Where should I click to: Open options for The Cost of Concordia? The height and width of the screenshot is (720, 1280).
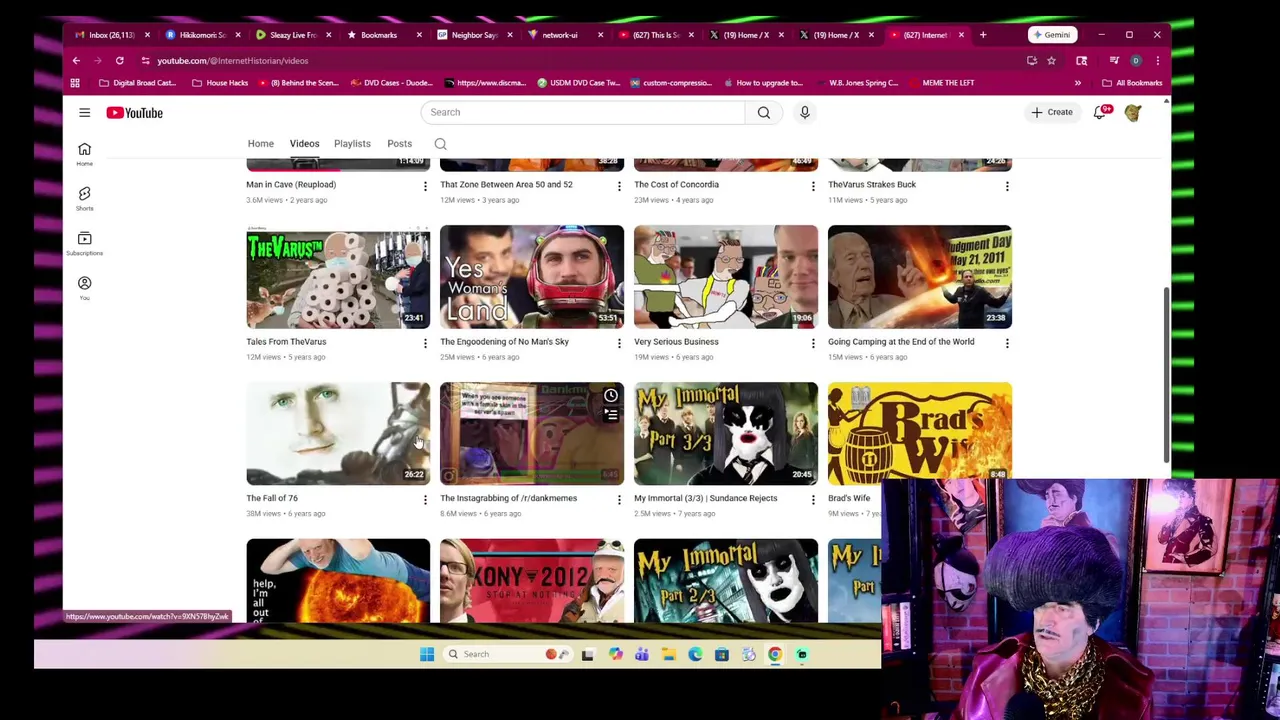pyautogui.click(x=813, y=186)
